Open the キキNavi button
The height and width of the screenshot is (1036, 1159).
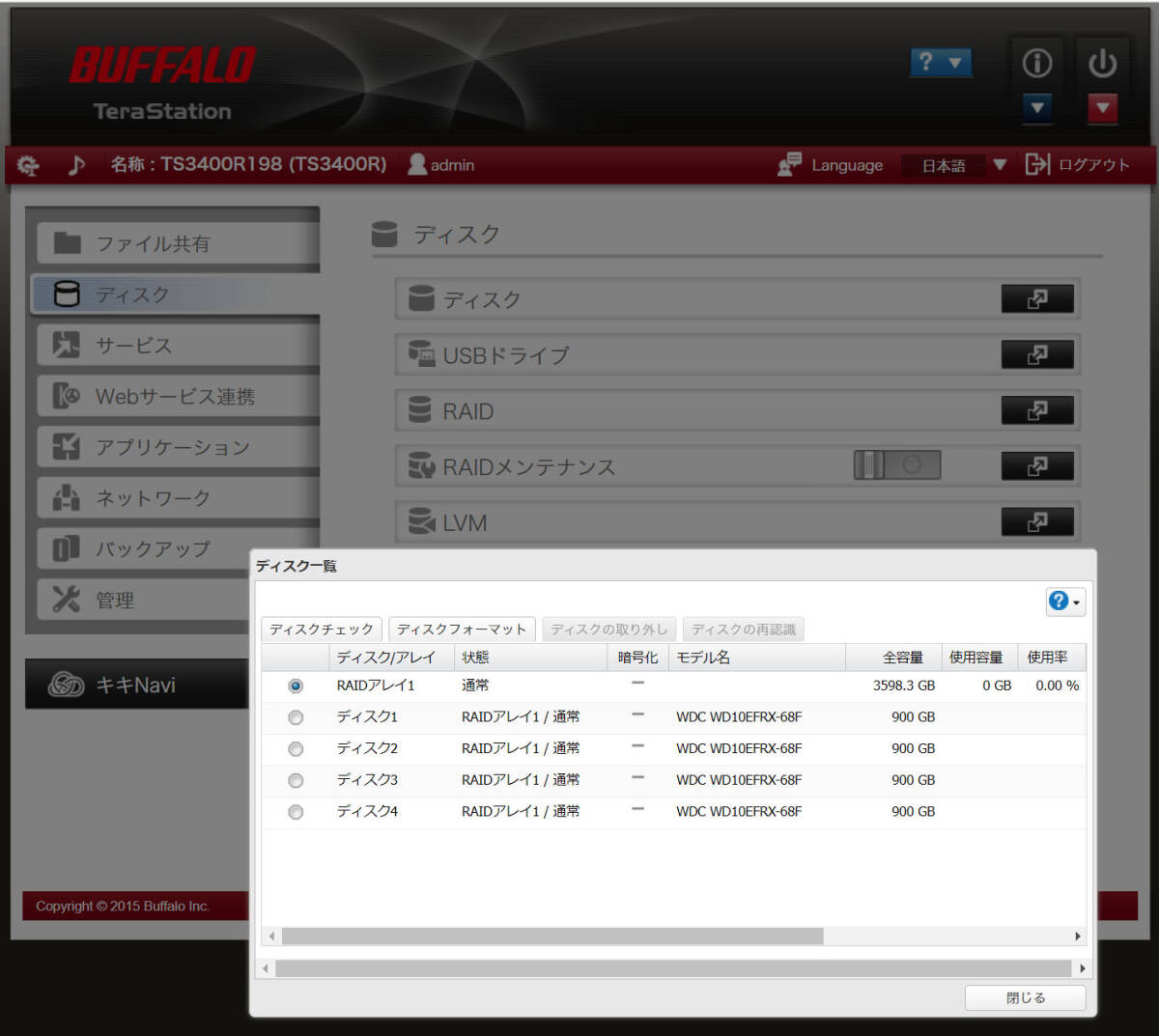pyautogui.click(x=137, y=685)
